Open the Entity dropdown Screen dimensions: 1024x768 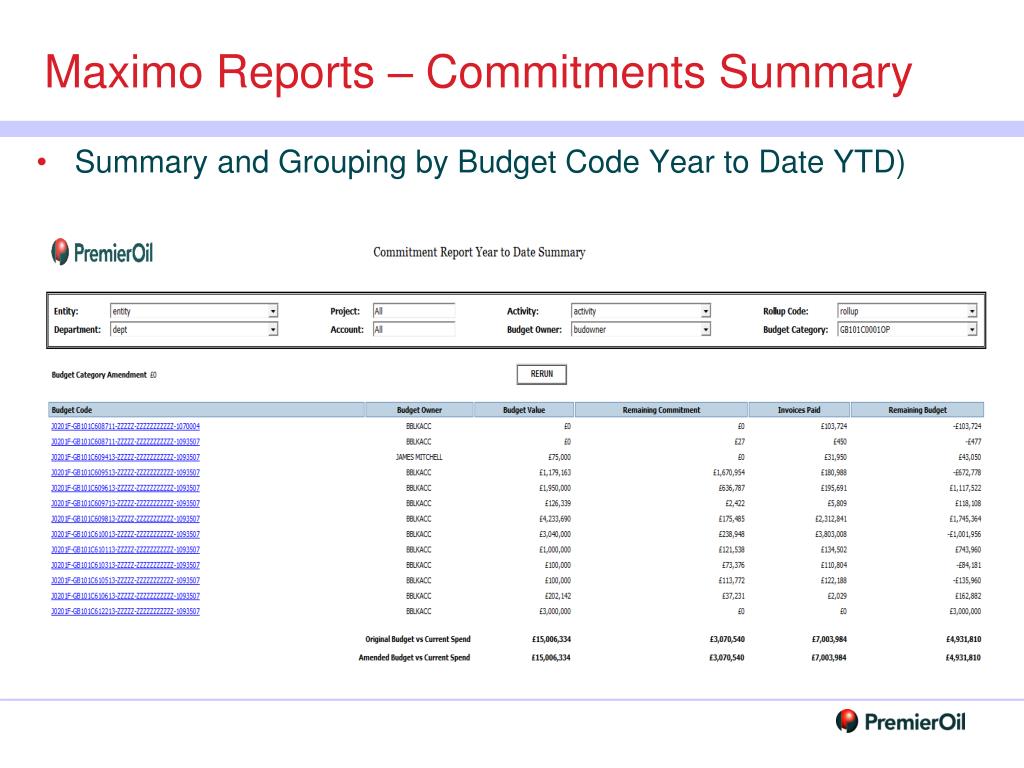click(194, 312)
